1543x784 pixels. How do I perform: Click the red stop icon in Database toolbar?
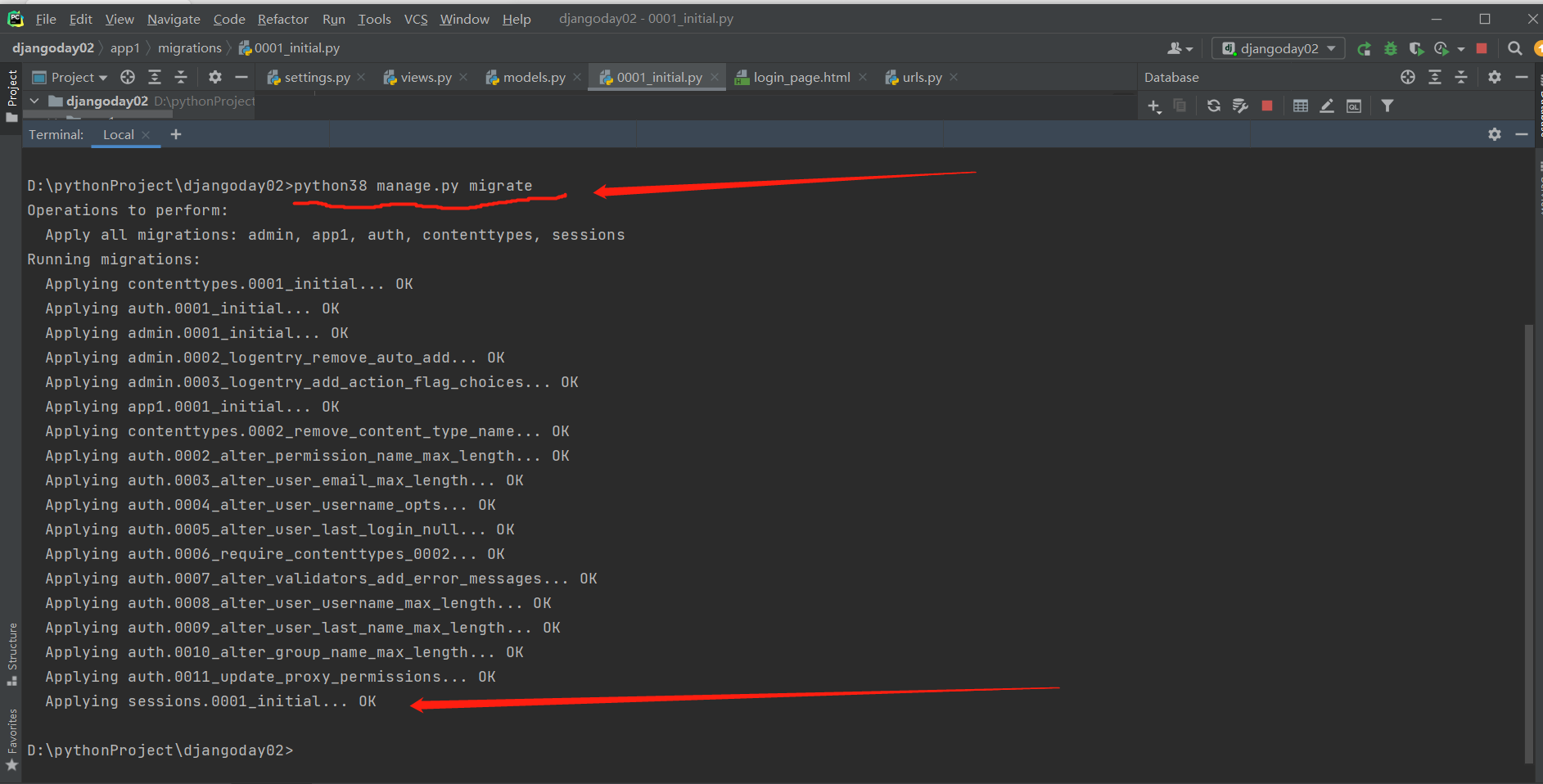(1267, 106)
